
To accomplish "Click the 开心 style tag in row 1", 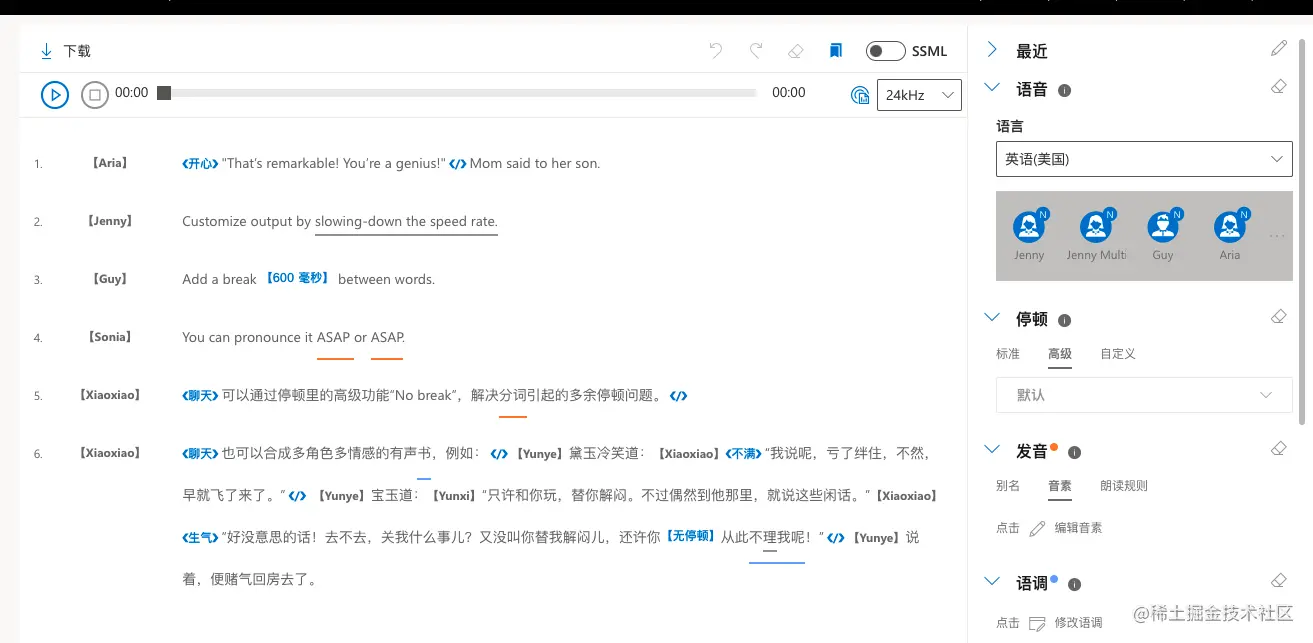I will click(200, 163).
